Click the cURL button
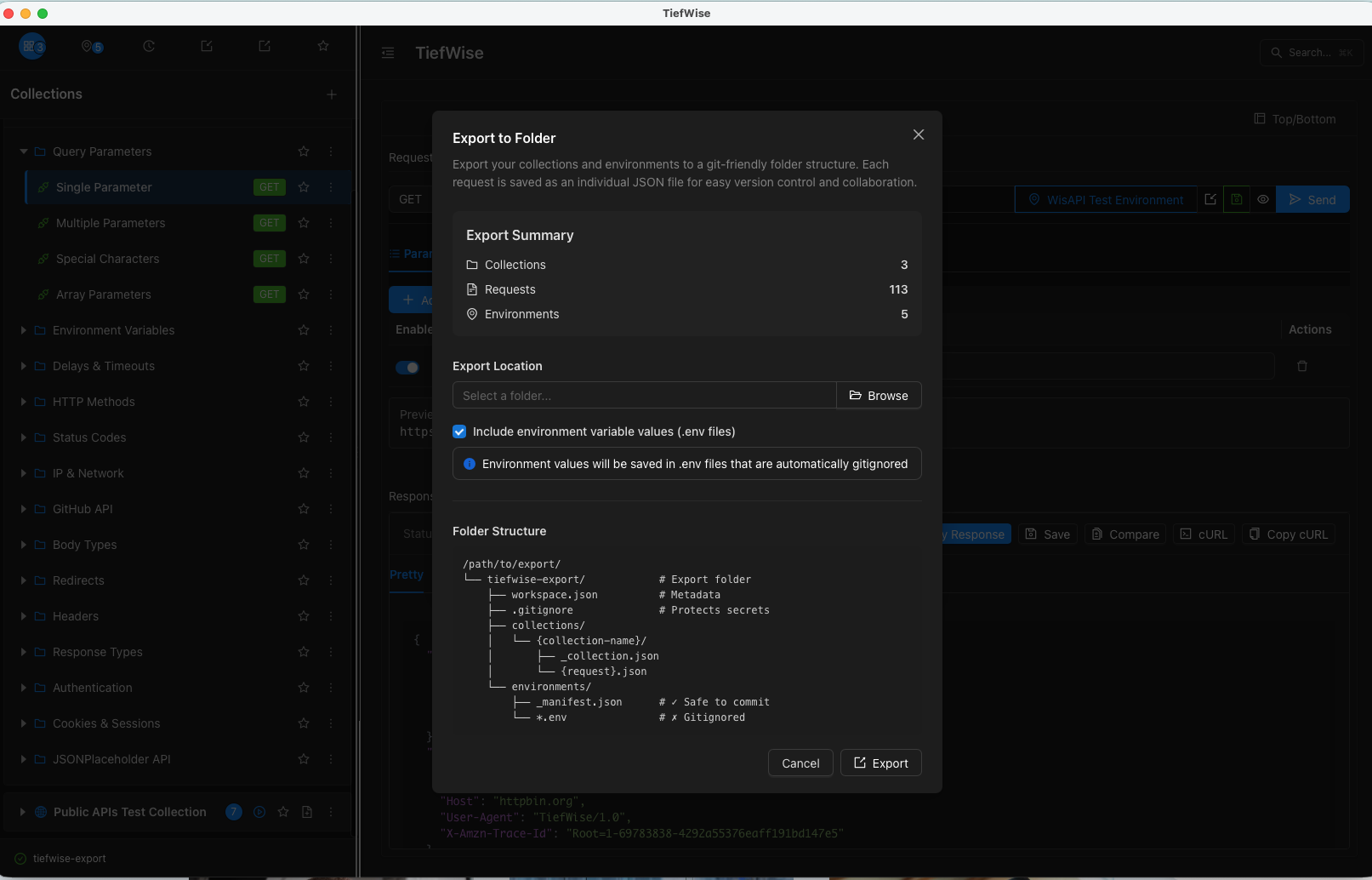Viewport: 1372px width, 880px height. (x=1204, y=534)
